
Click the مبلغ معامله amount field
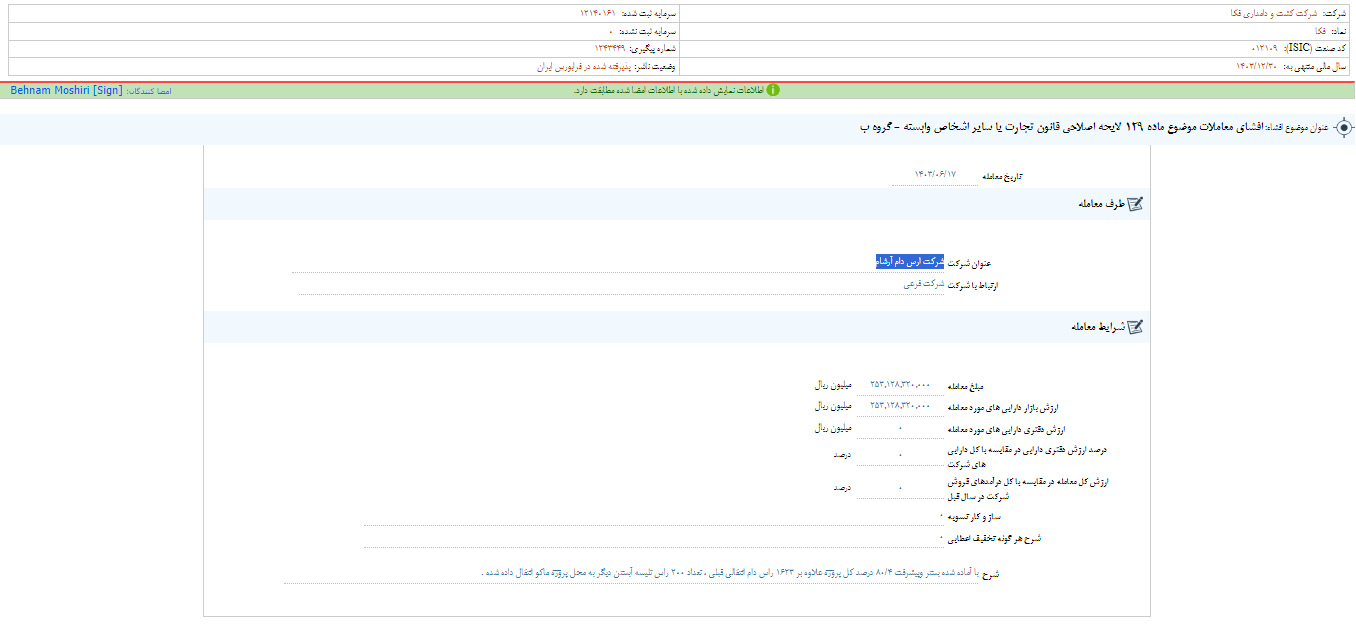click(x=899, y=384)
